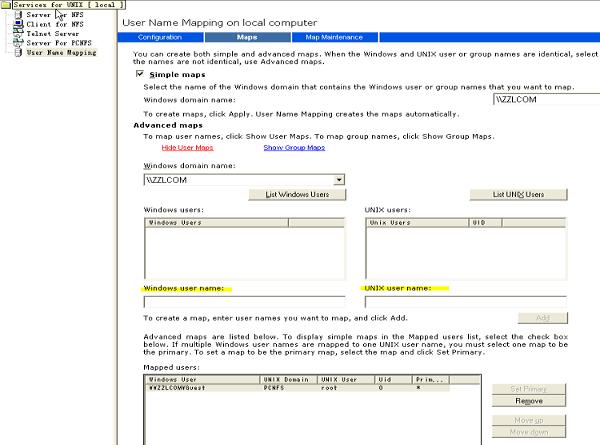Open Advanced maps Windows domain dropdown
Image resolution: width=600 pixels, height=445 pixels.
coord(339,179)
